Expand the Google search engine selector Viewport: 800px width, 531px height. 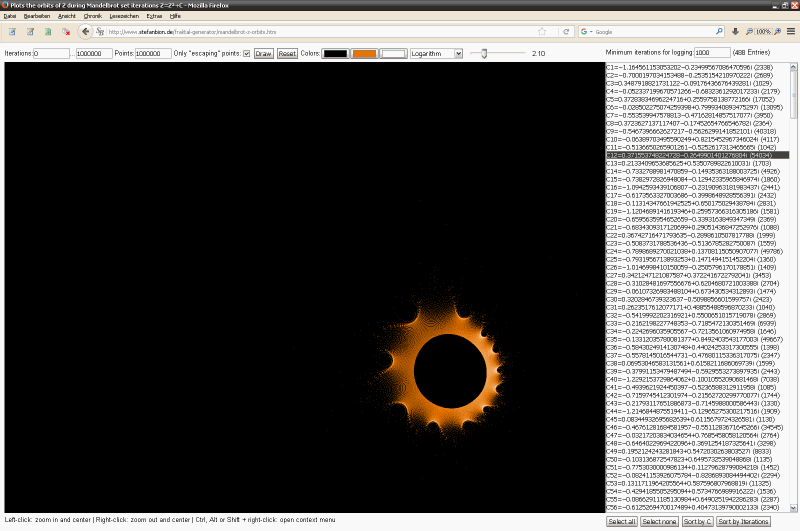(586, 32)
